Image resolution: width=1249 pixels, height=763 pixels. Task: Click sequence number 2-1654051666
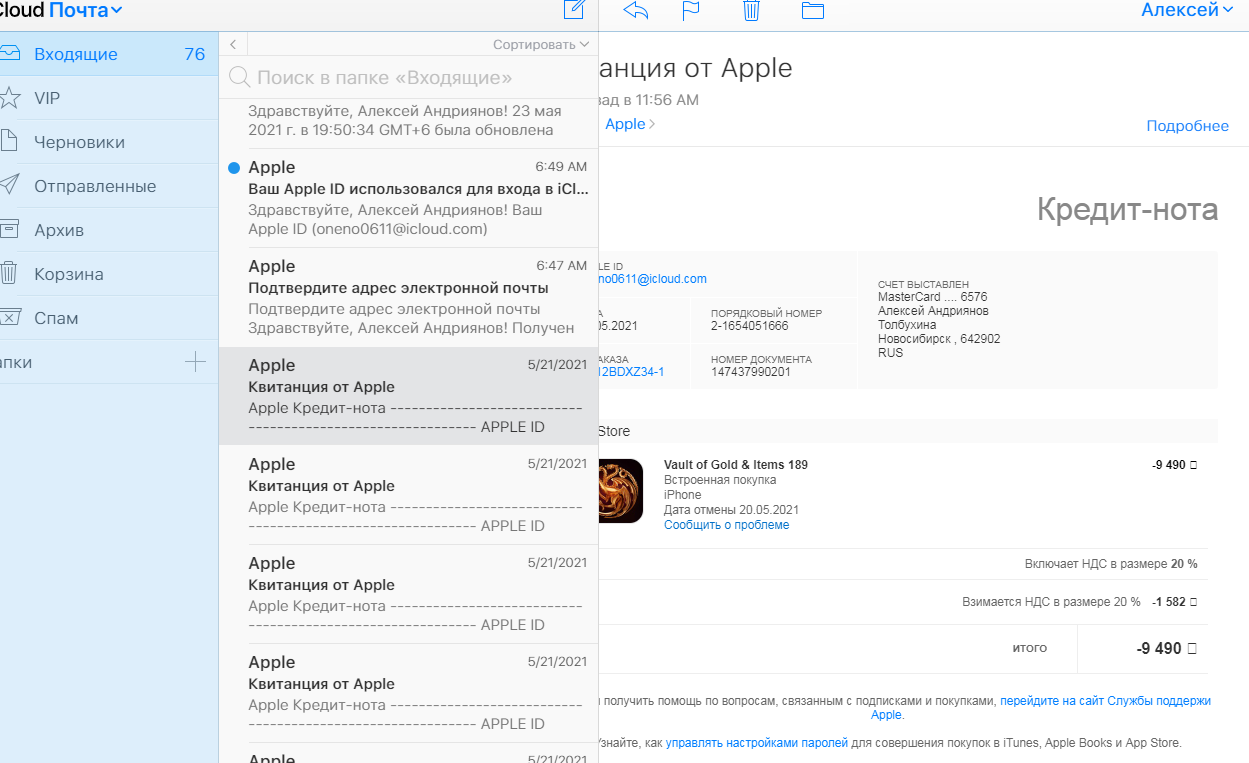coord(749,326)
